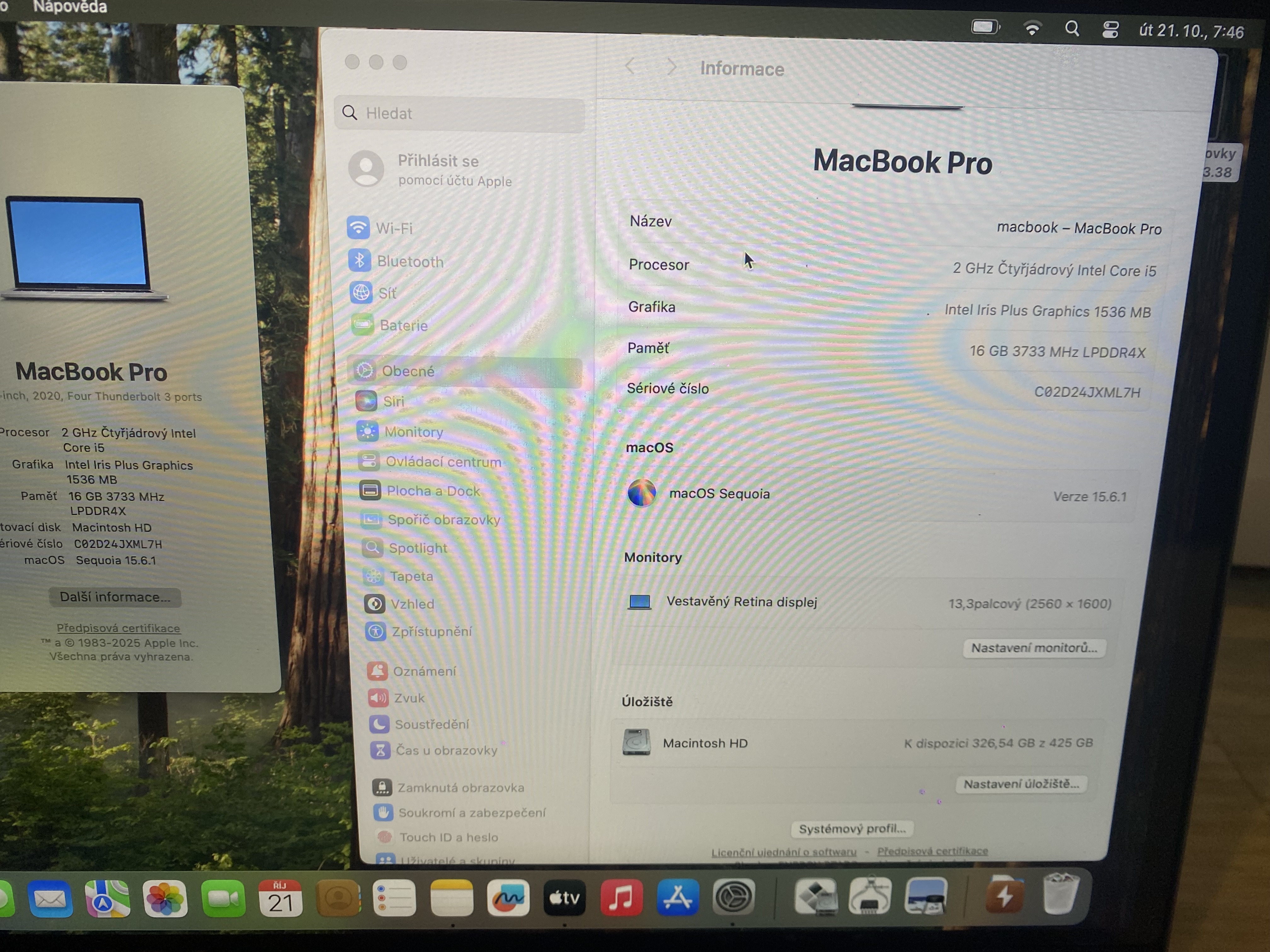
Task: Select Obecné in settings sidebar
Action: click(408, 371)
